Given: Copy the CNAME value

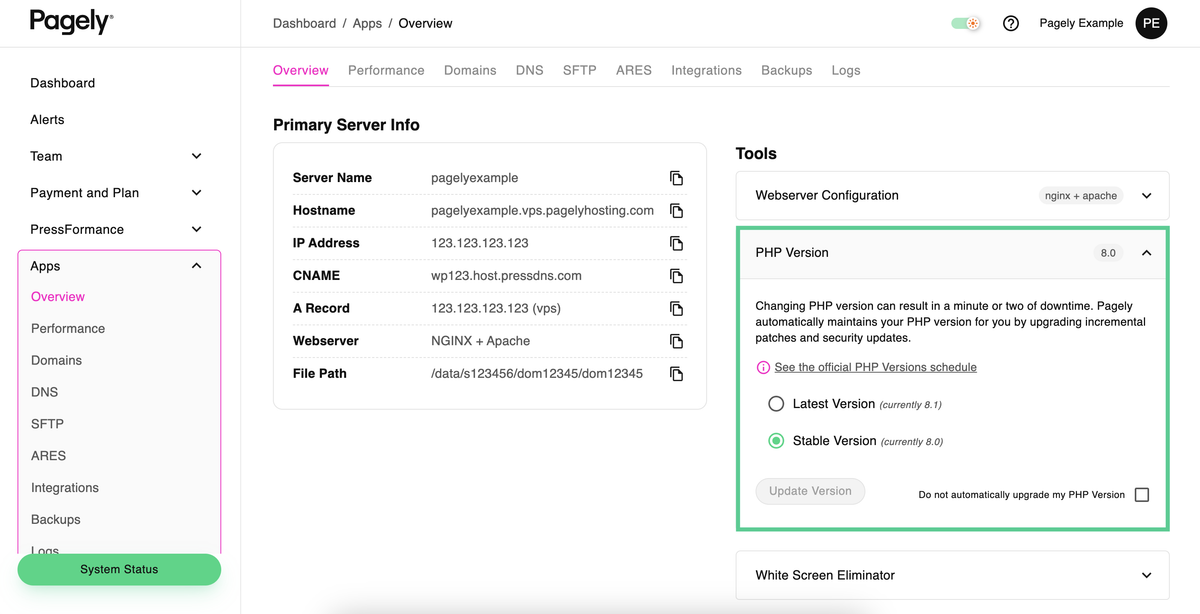Looking at the screenshot, I should [677, 276].
